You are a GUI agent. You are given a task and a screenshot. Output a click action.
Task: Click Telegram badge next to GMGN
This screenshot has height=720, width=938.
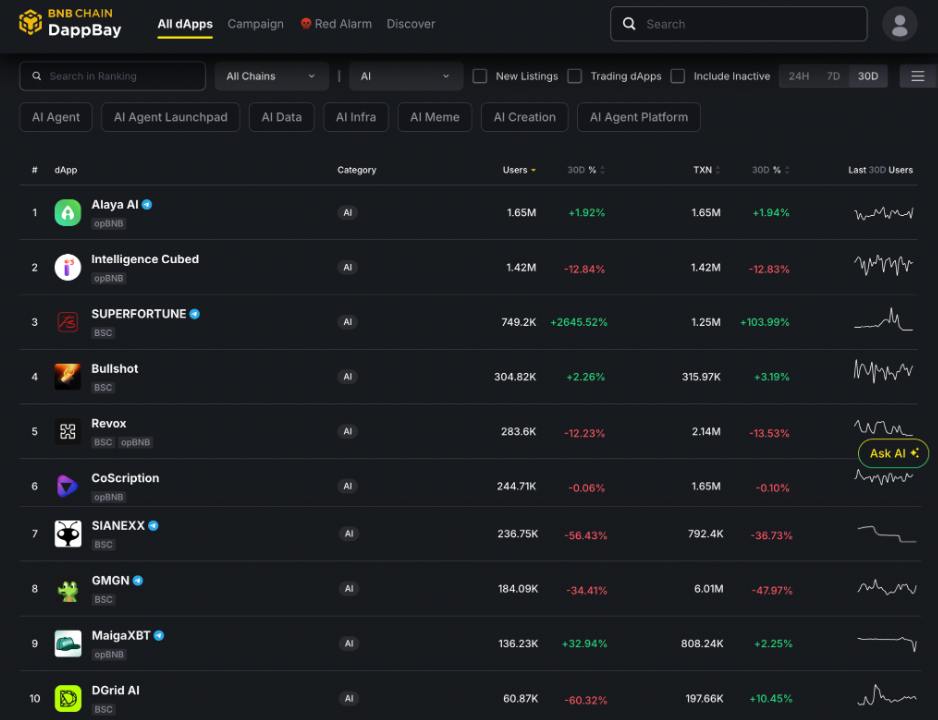pyautogui.click(x=138, y=581)
